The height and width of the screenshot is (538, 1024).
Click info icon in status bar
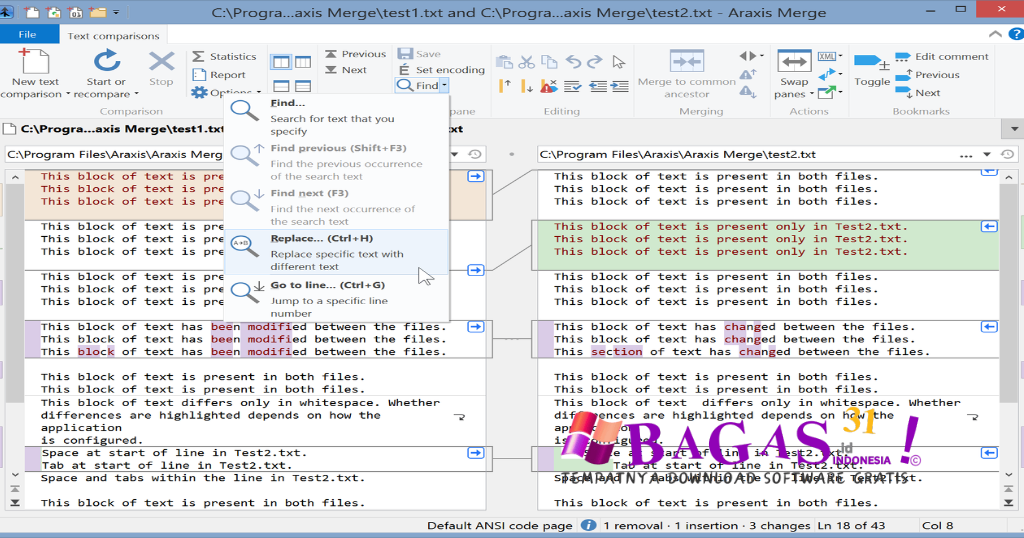(x=588, y=526)
